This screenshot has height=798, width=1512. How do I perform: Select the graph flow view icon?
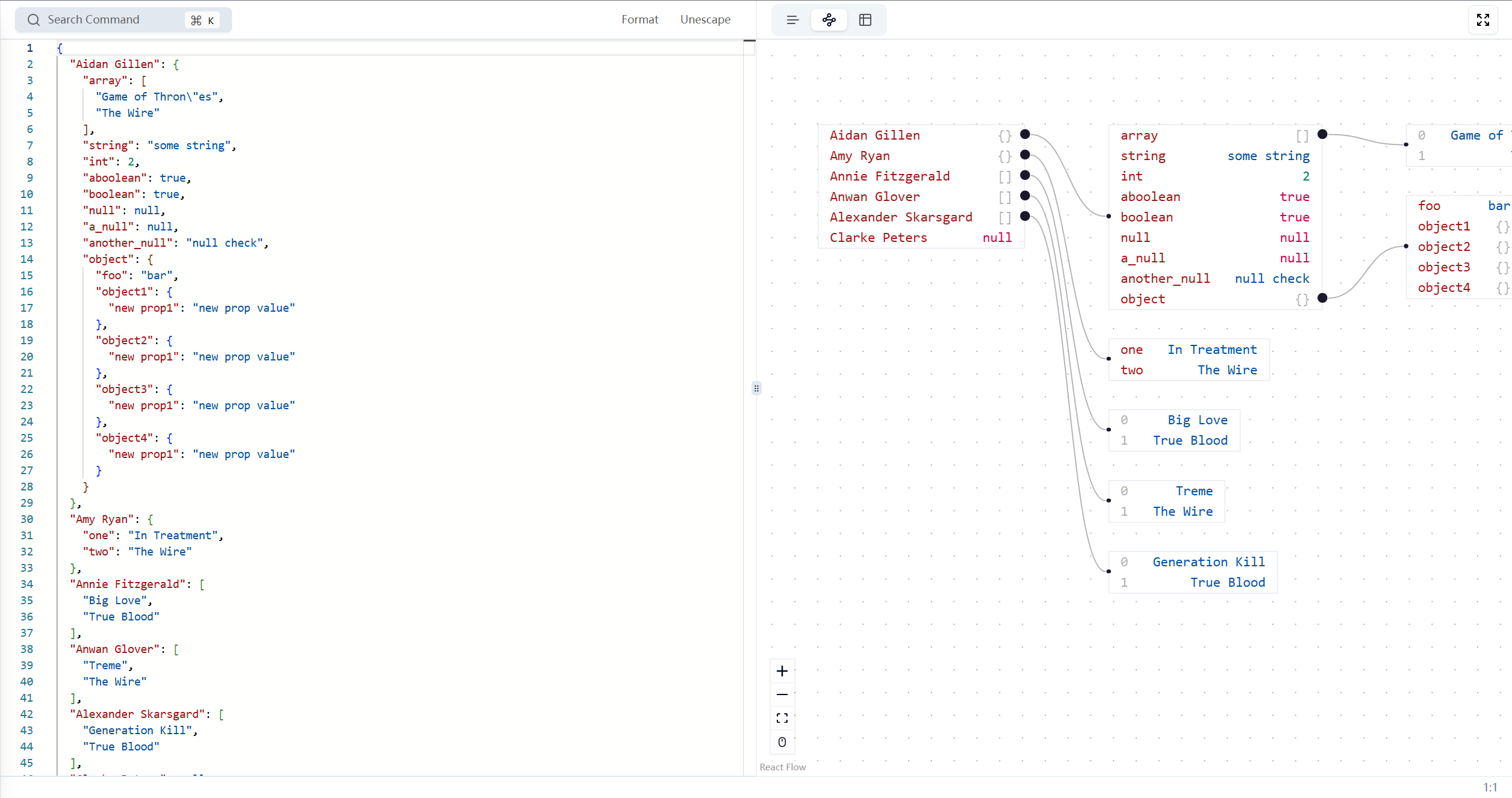(x=829, y=20)
